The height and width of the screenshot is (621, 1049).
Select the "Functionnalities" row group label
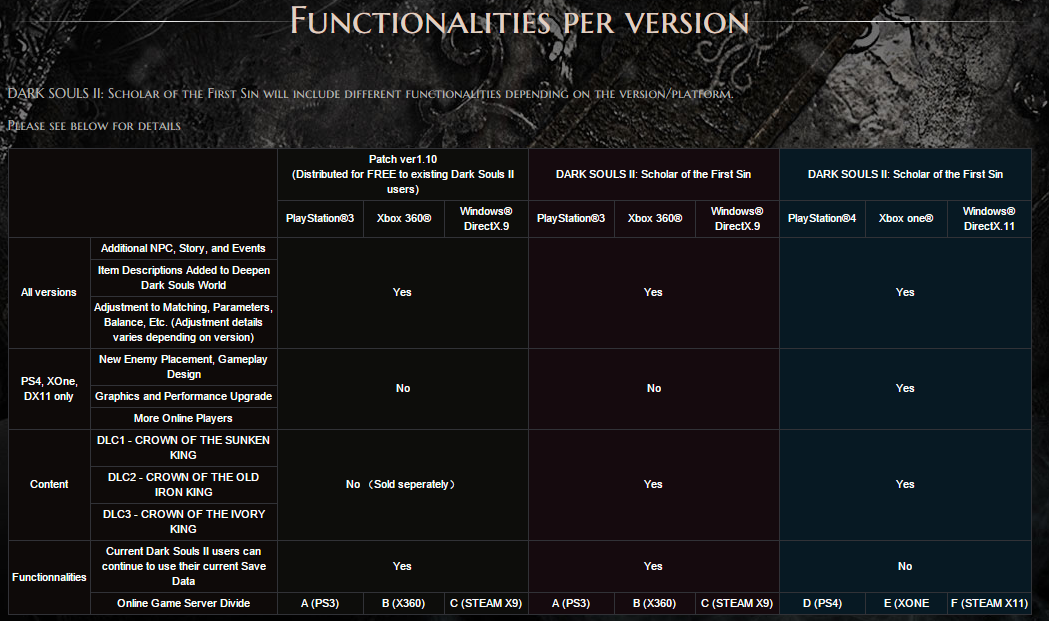[x=49, y=578]
